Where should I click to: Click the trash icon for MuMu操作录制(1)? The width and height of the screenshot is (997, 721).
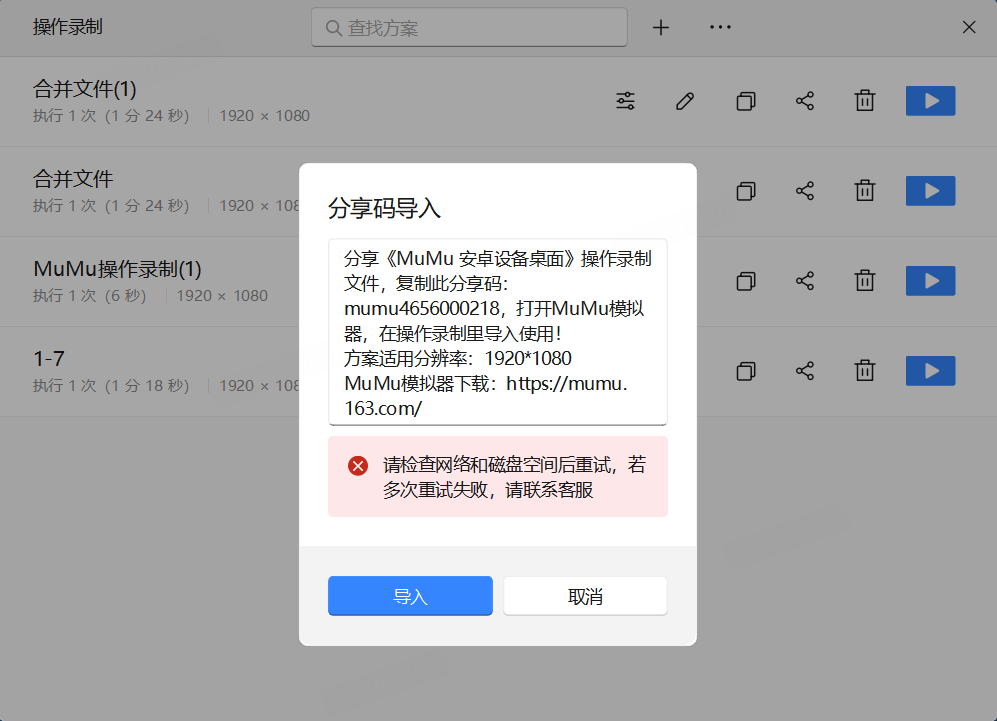865,281
